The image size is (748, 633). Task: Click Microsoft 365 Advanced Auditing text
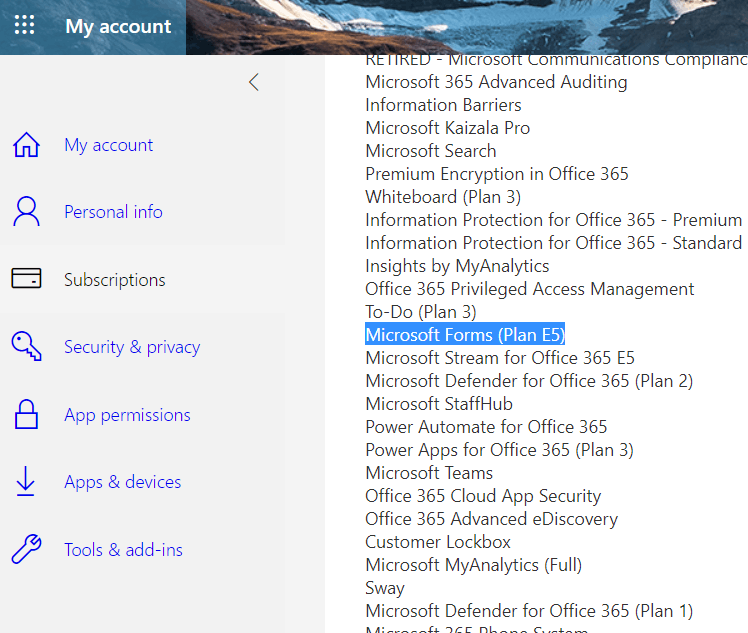(x=496, y=82)
